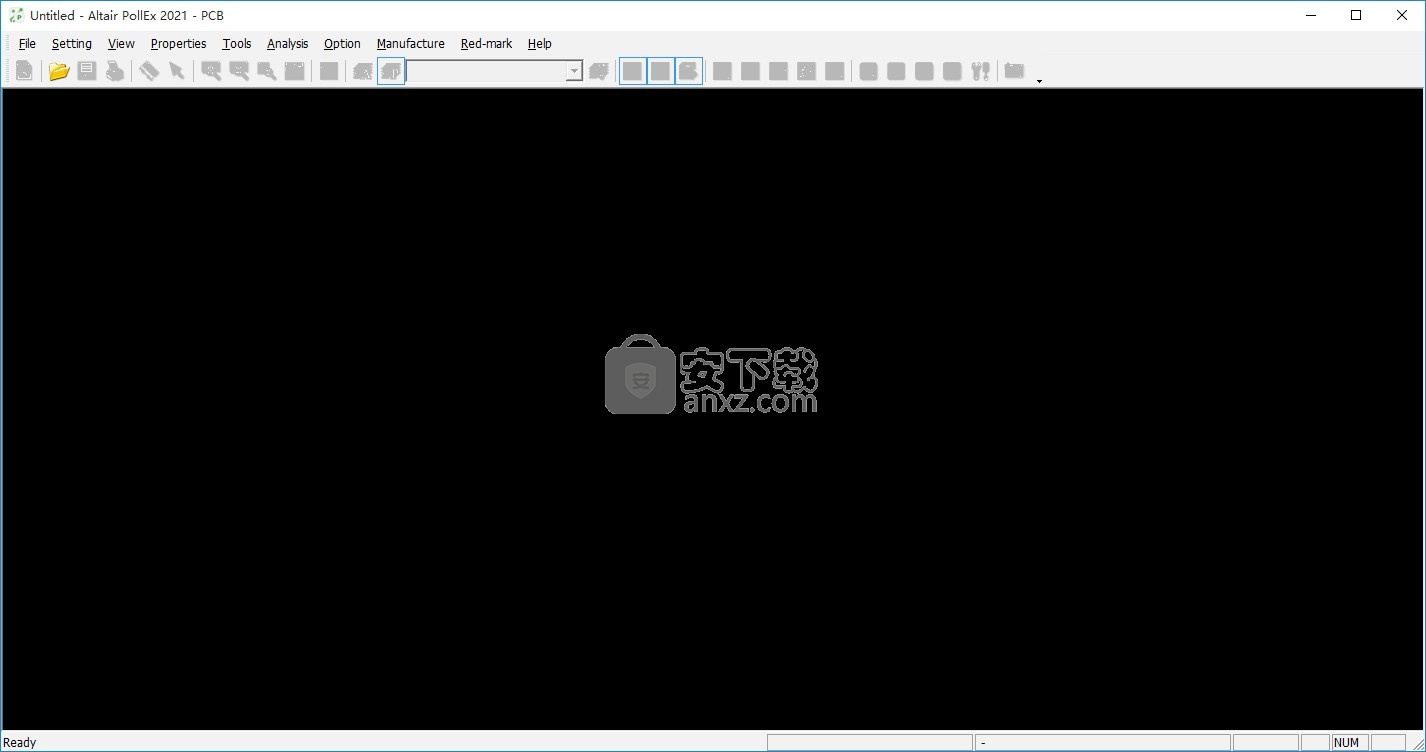Click the NUM indicator in status bar
The height and width of the screenshot is (752, 1426).
[1346, 742]
